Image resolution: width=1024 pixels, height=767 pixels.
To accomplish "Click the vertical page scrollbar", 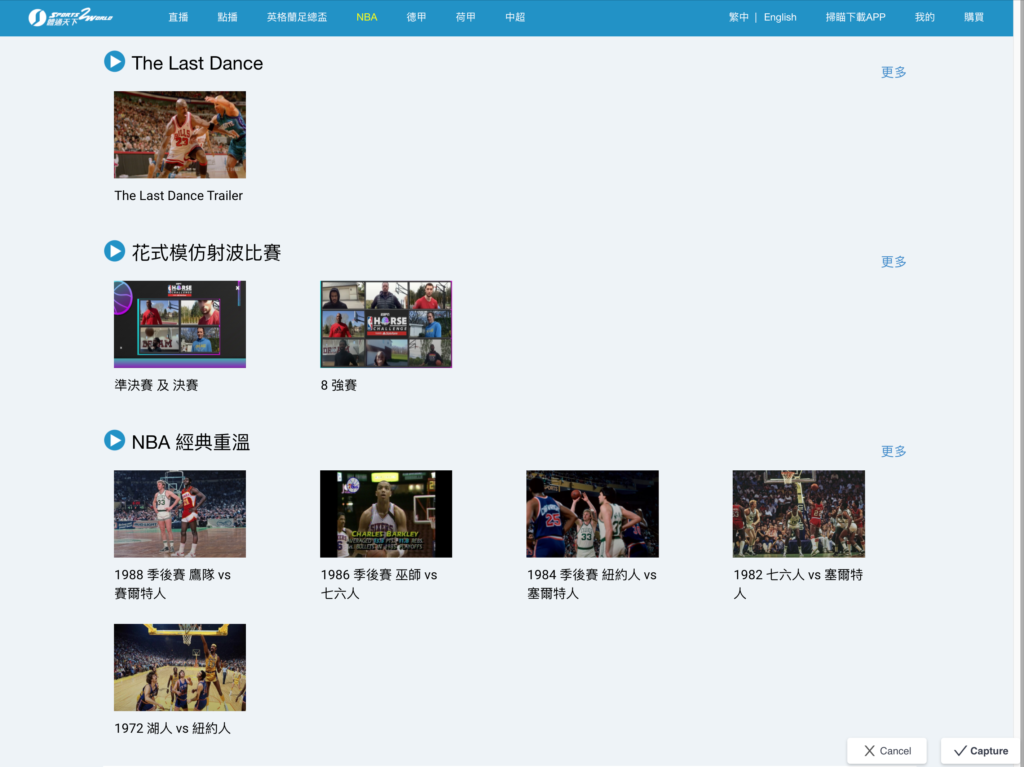I will click(x=1019, y=384).
